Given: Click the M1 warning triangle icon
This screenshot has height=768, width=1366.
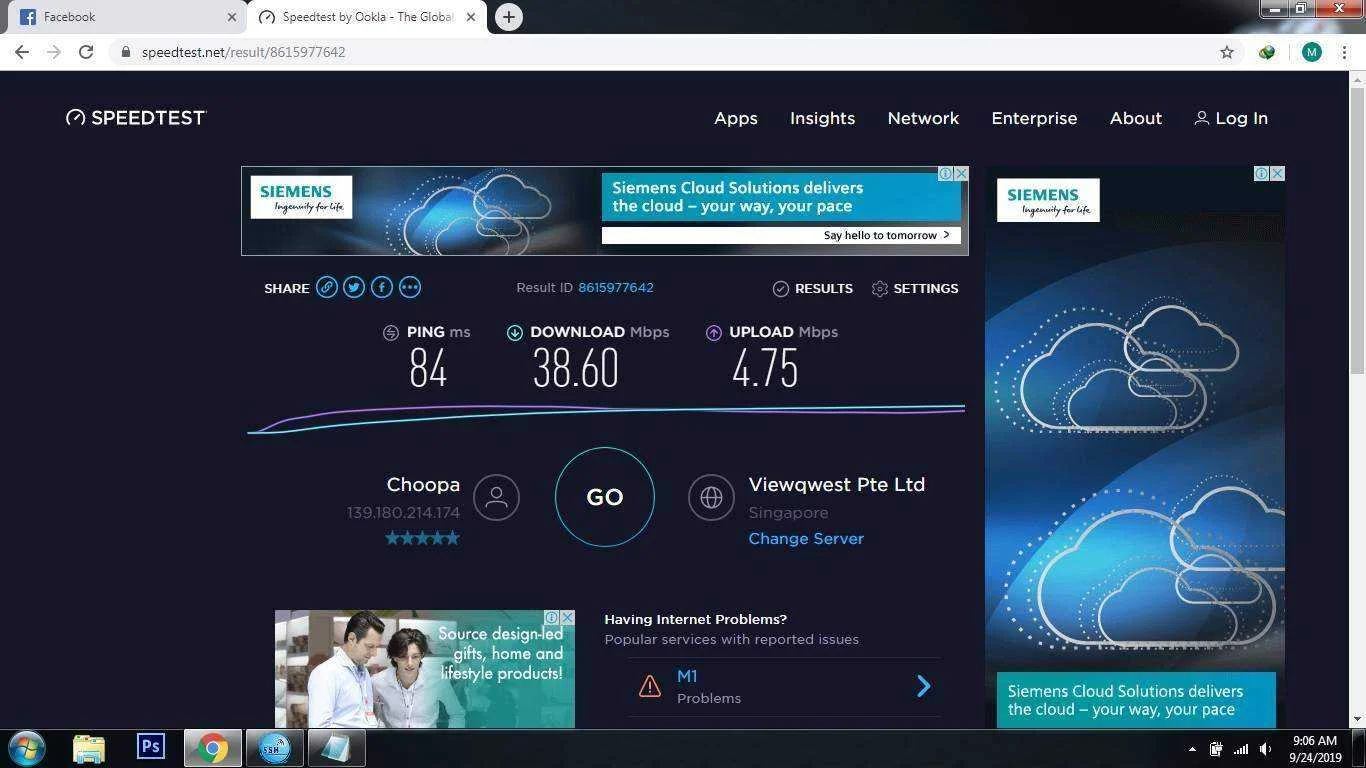Looking at the screenshot, I should pyautogui.click(x=650, y=686).
